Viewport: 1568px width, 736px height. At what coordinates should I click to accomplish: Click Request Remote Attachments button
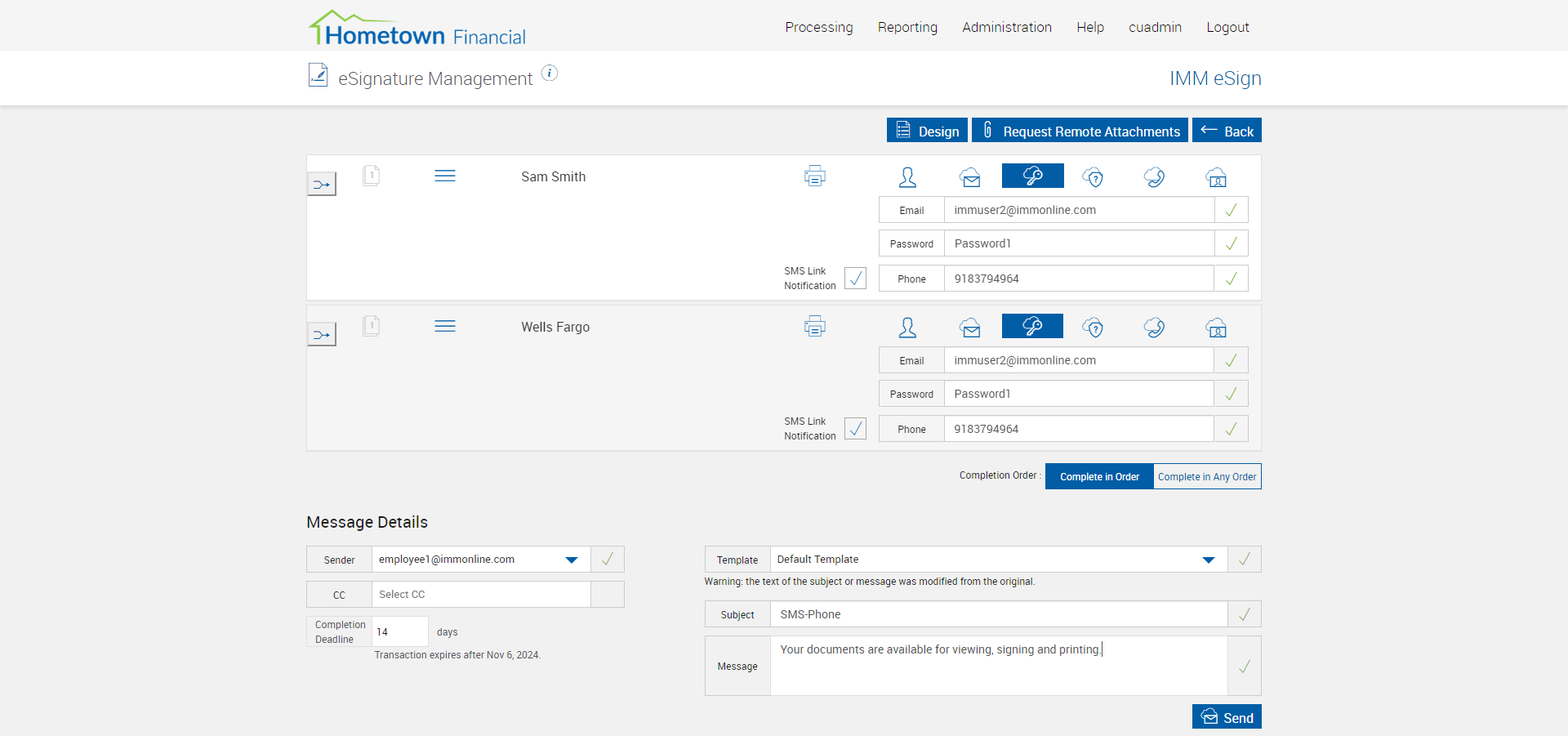coord(1080,131)
